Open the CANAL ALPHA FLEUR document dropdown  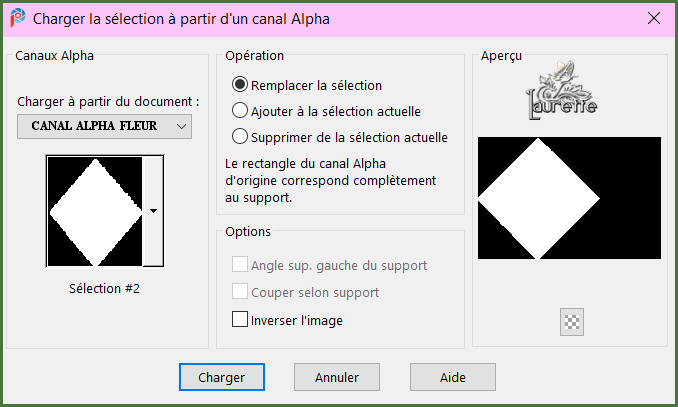[104, 126]
